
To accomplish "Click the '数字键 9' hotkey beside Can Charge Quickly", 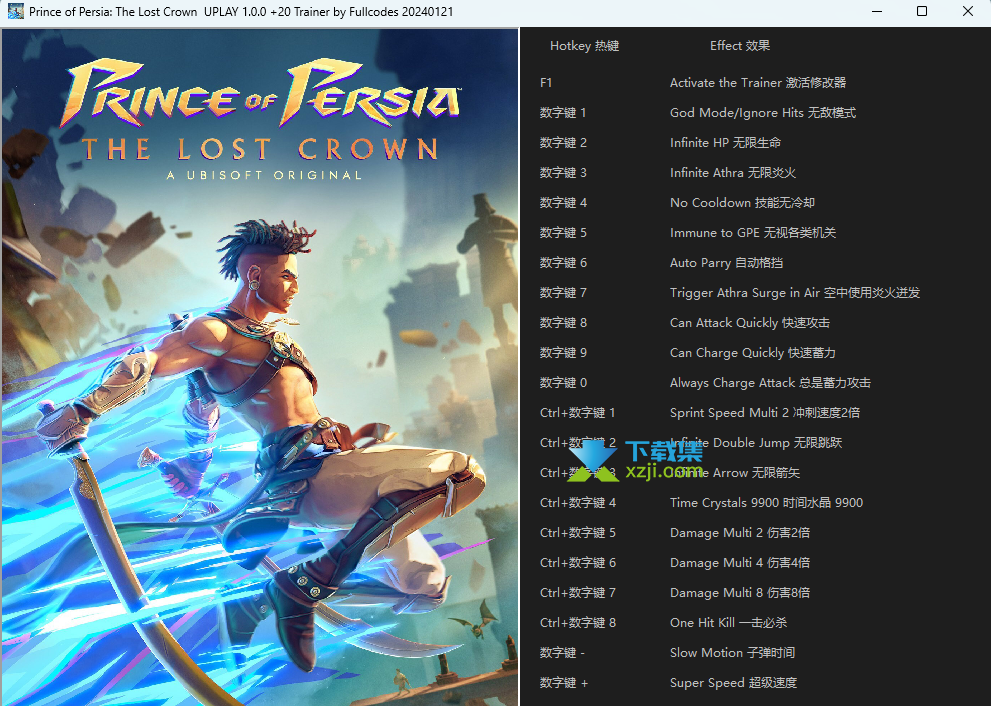I will [x=563, y=353].
